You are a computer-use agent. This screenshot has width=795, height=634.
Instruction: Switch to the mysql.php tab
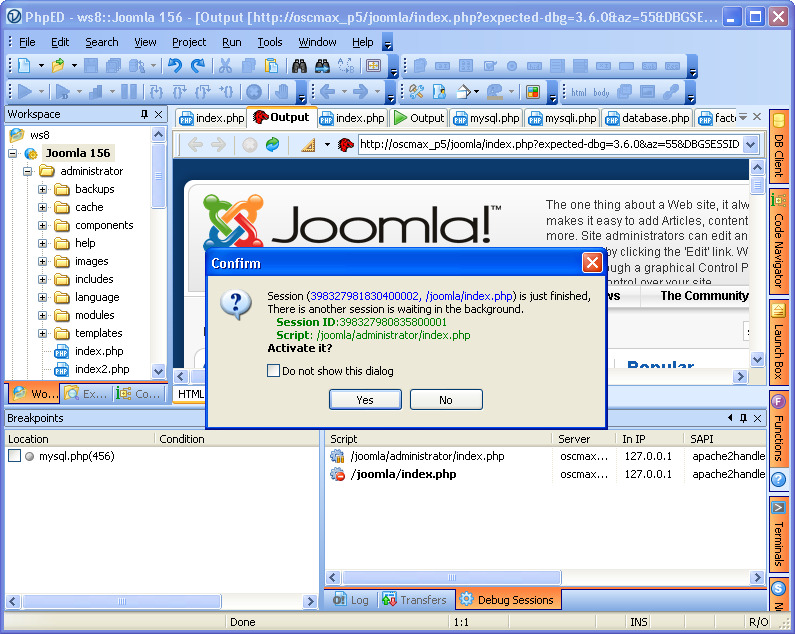pyautogui.click(x=487, y=118)
